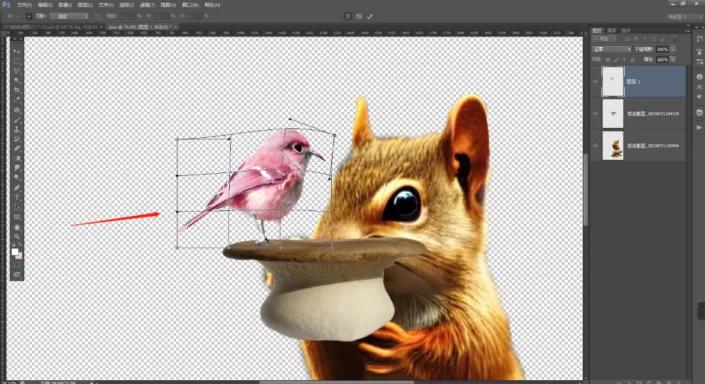Select the Brush tool
The image size is (705, 384).
point(17,120)
